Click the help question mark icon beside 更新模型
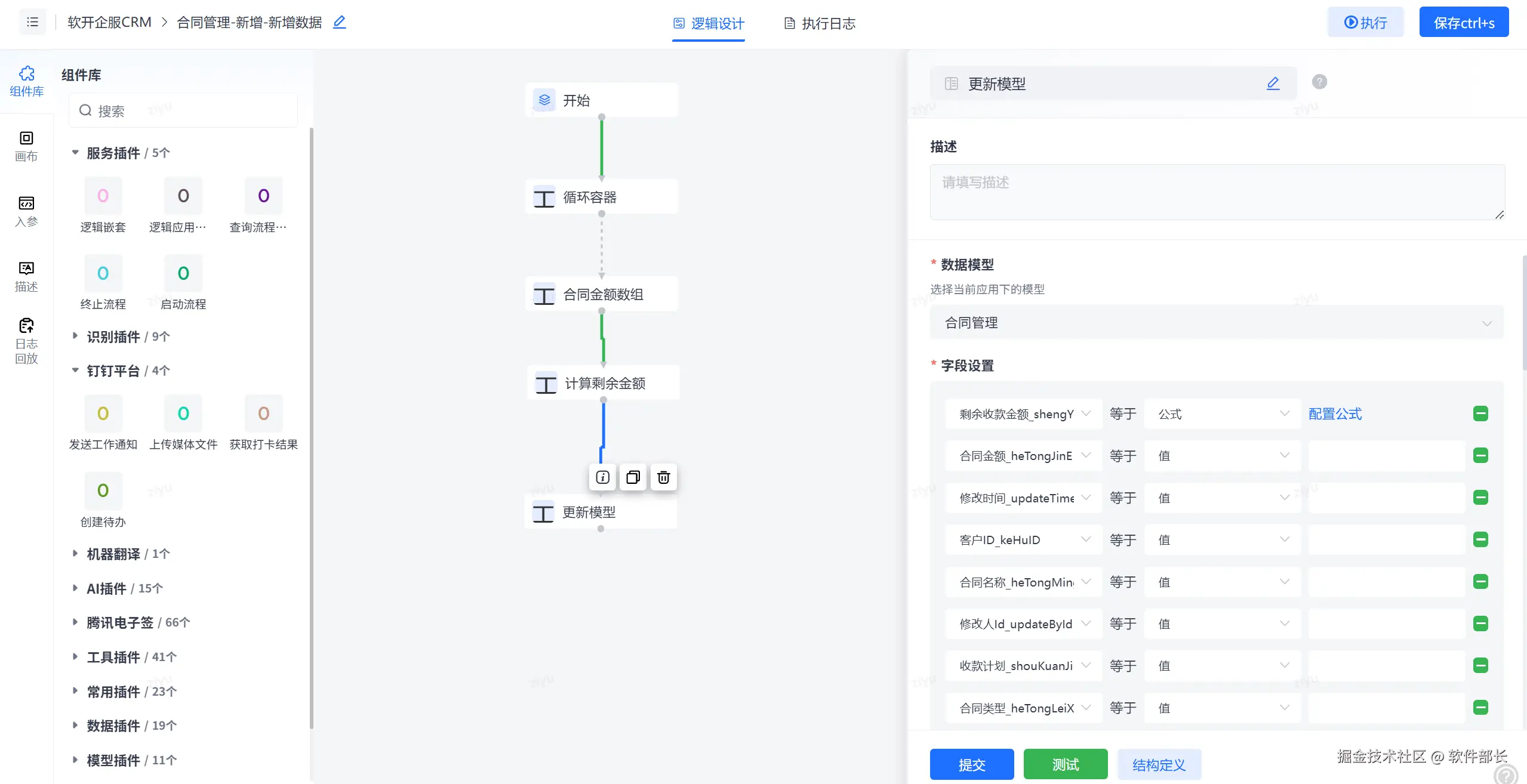The height and width of the screenshot is (784, 1527). (1319, 82)
